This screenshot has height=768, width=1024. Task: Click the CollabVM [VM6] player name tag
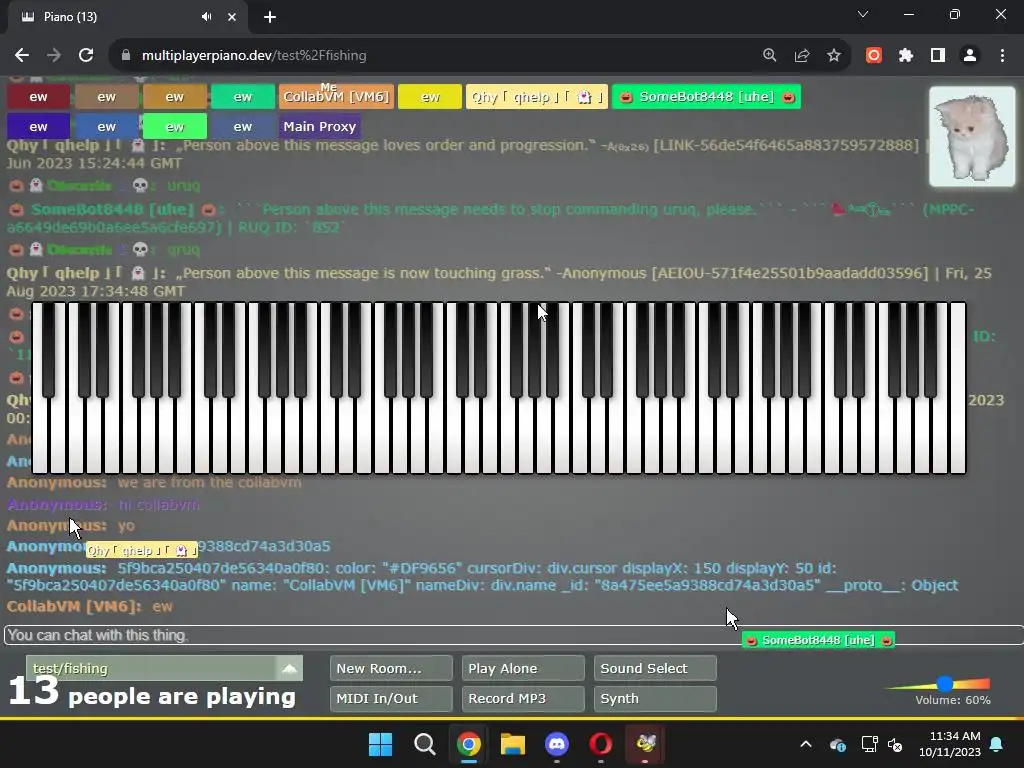pyautogui.click(x=336, y=97)
